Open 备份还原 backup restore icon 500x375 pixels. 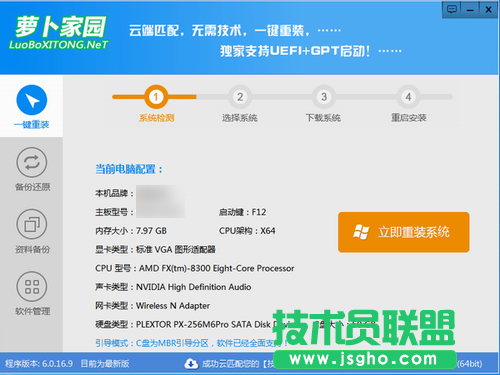32,162
